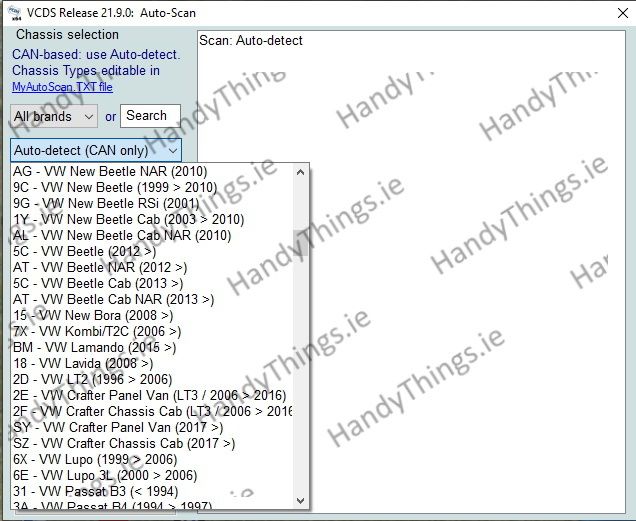Select AG - VW New Beetle NAR (2010)
The width and height of the screenshot is (636, 521).
coord(152,172)
